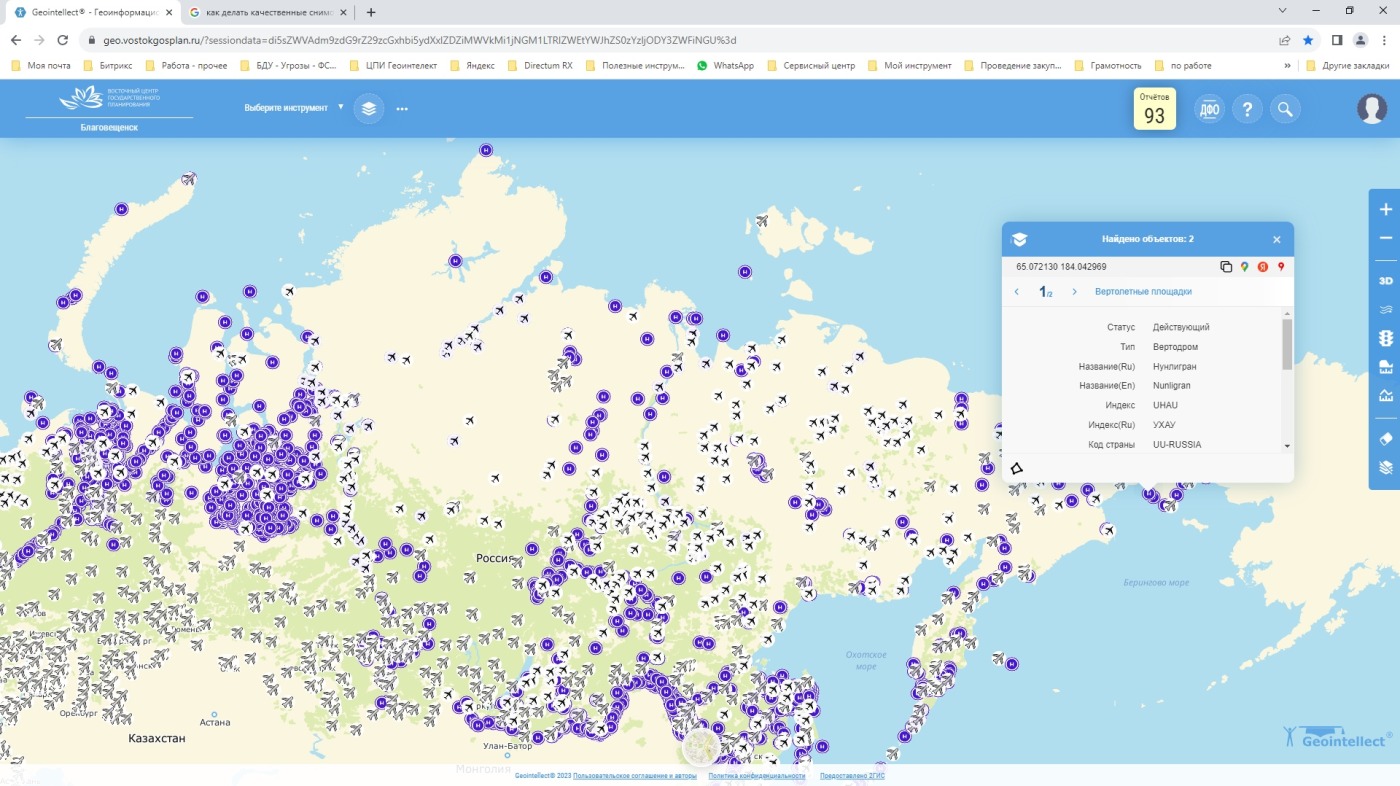The height and width of the screenshot is (786, 1400).
Task: Click the browser back arrow
Action: click(x=15, y=40)
